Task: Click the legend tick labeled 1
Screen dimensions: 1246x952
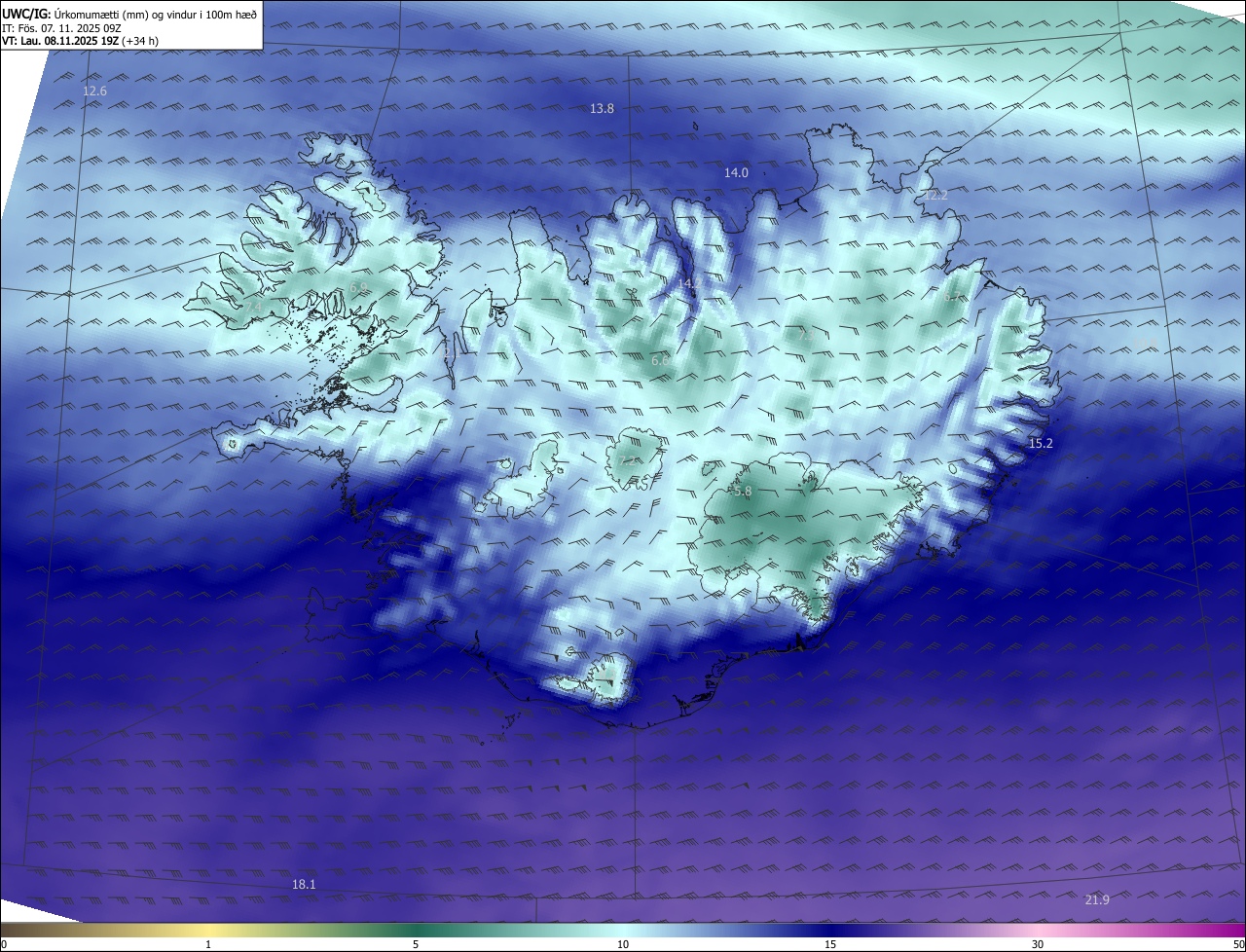Action: pyautogui.click(x=209, y=944)
